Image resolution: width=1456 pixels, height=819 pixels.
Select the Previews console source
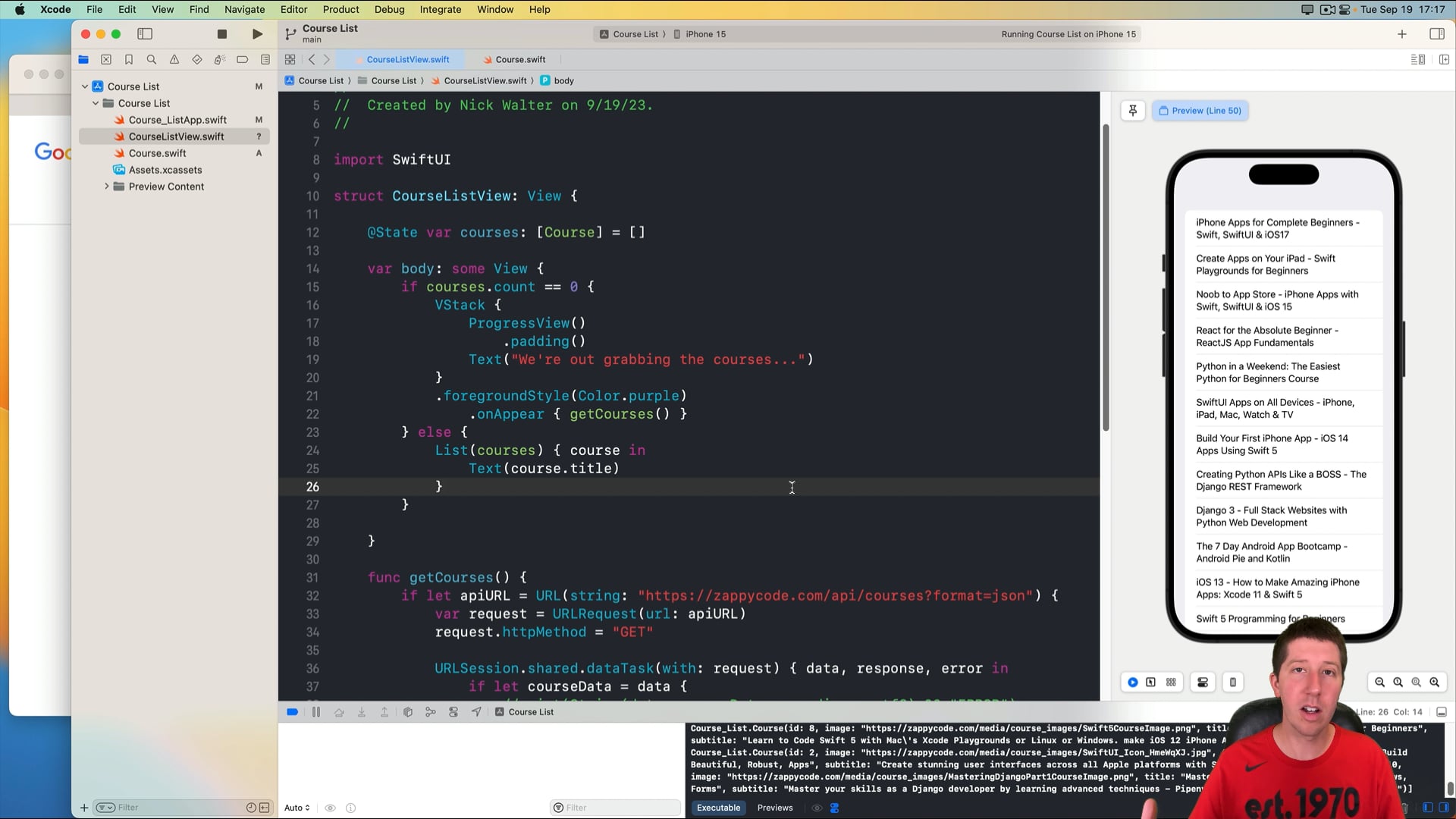(775, 808)
